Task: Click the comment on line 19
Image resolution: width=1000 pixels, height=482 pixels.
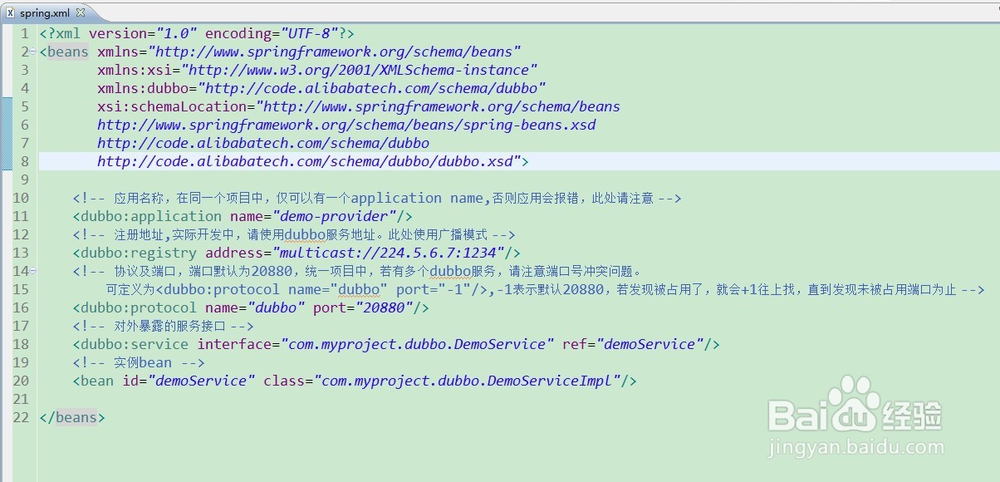Action: [x=138, y=363]
